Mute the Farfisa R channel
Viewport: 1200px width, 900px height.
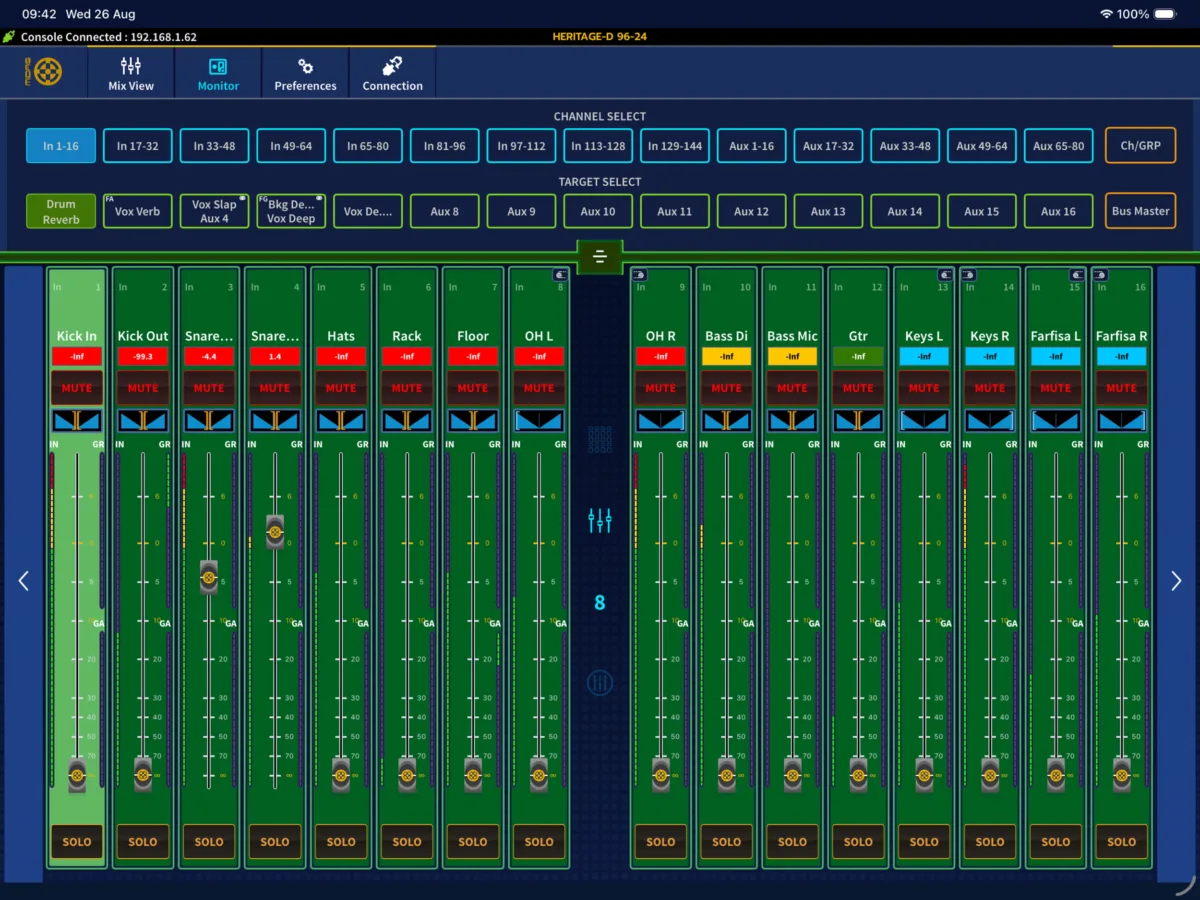coord(1122,387)
